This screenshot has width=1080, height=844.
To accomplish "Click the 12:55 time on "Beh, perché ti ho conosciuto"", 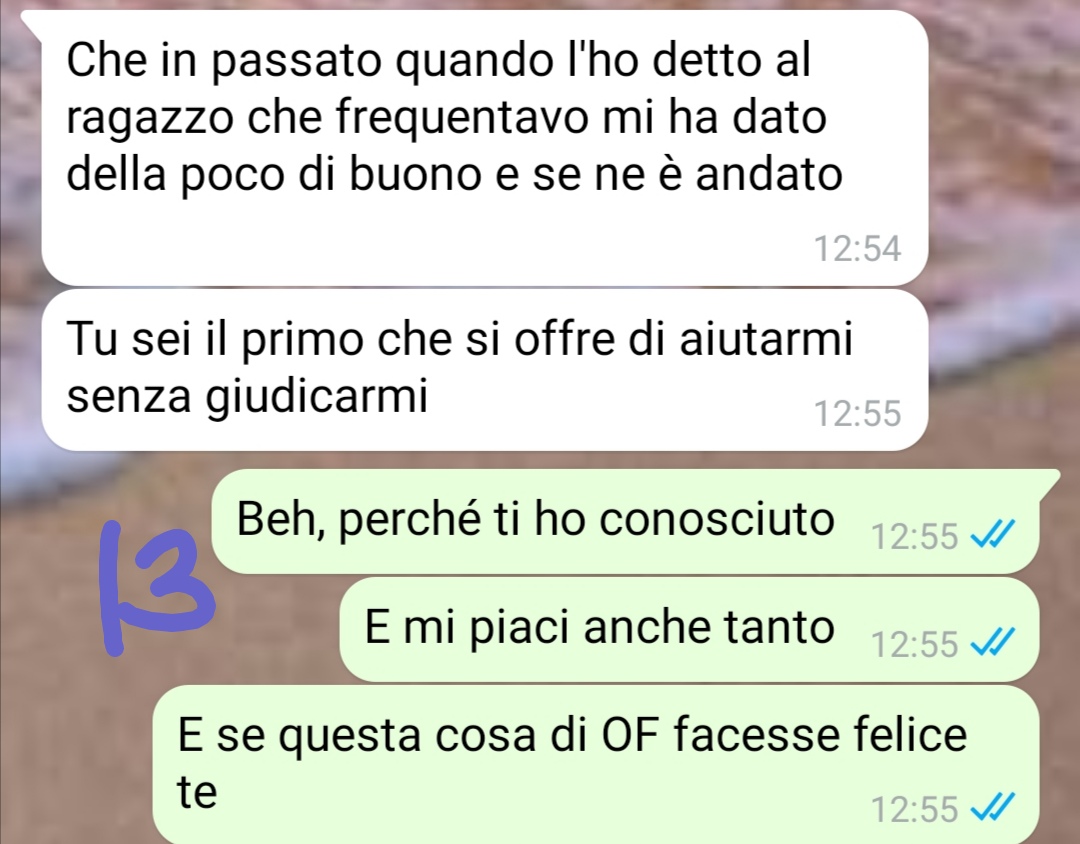I will click(914, 536).
